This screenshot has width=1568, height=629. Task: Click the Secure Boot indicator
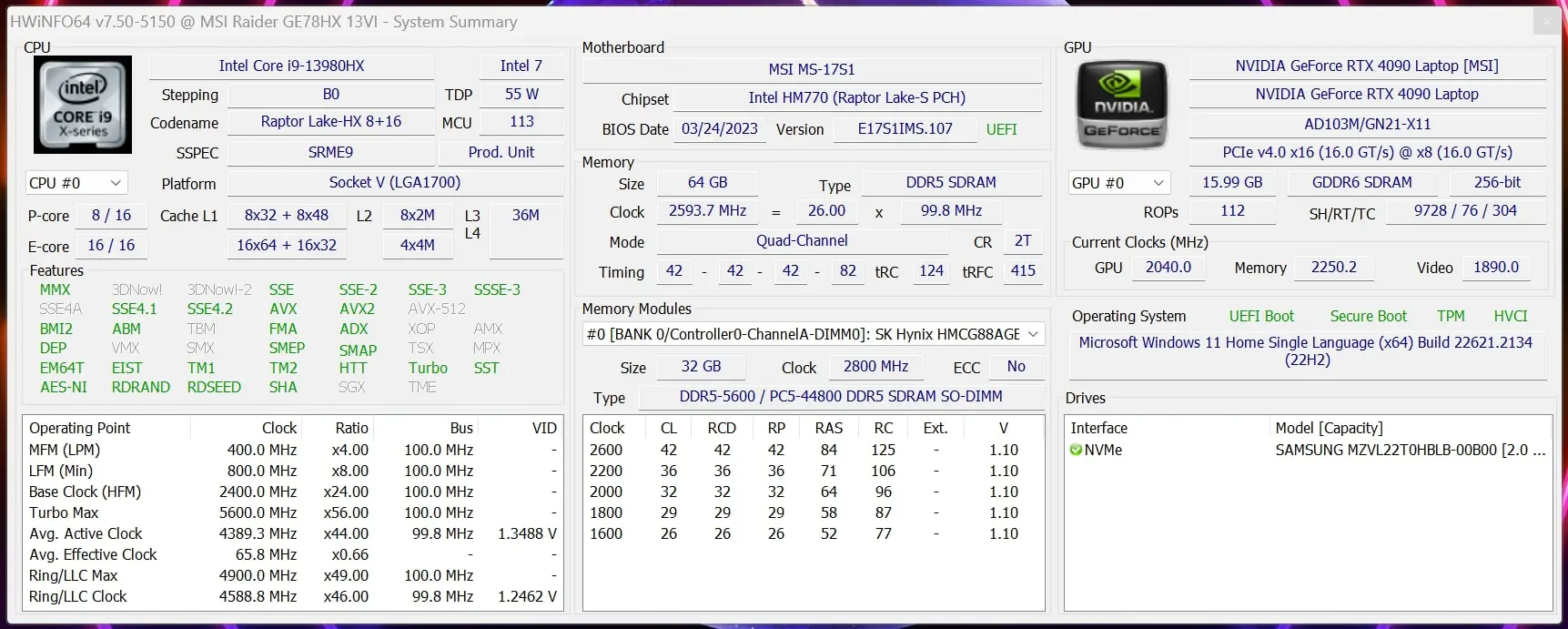pos(1368,316)
